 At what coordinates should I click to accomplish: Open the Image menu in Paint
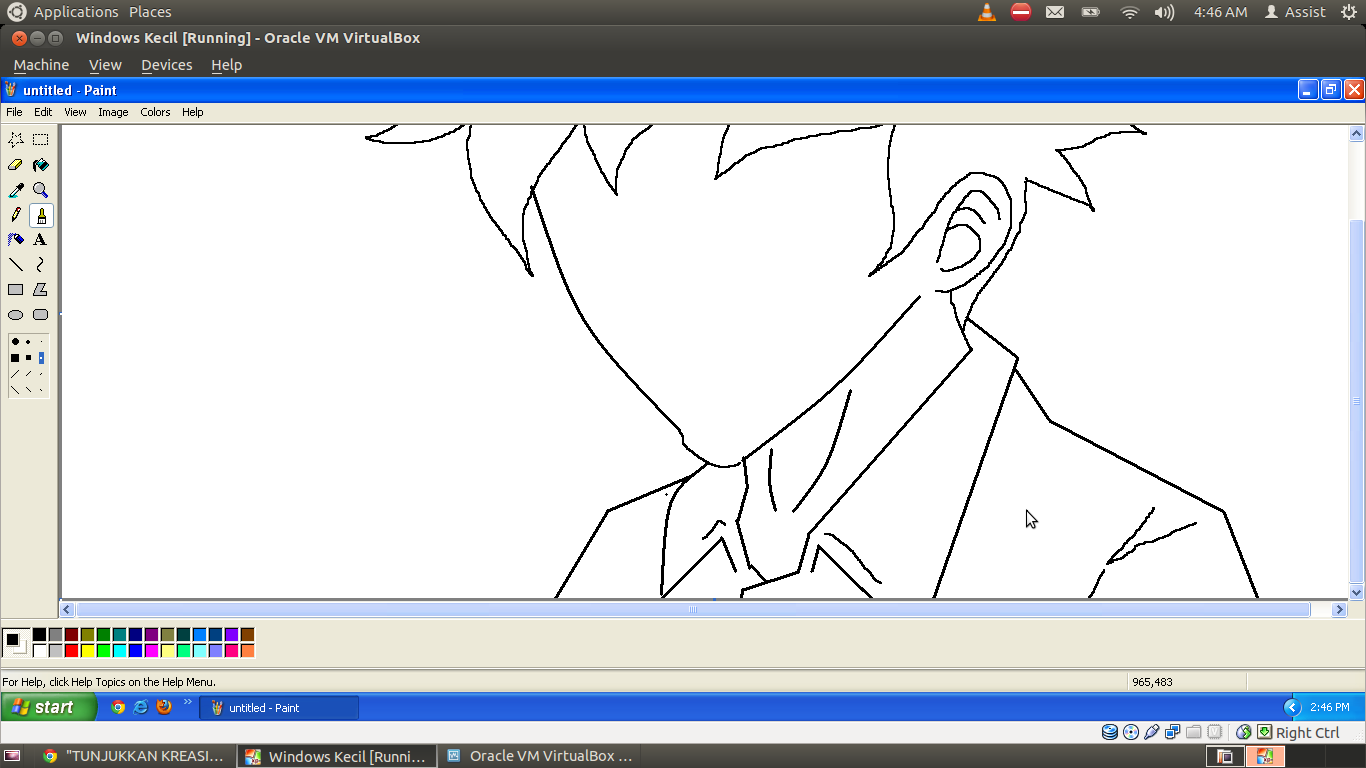[113, 112]
